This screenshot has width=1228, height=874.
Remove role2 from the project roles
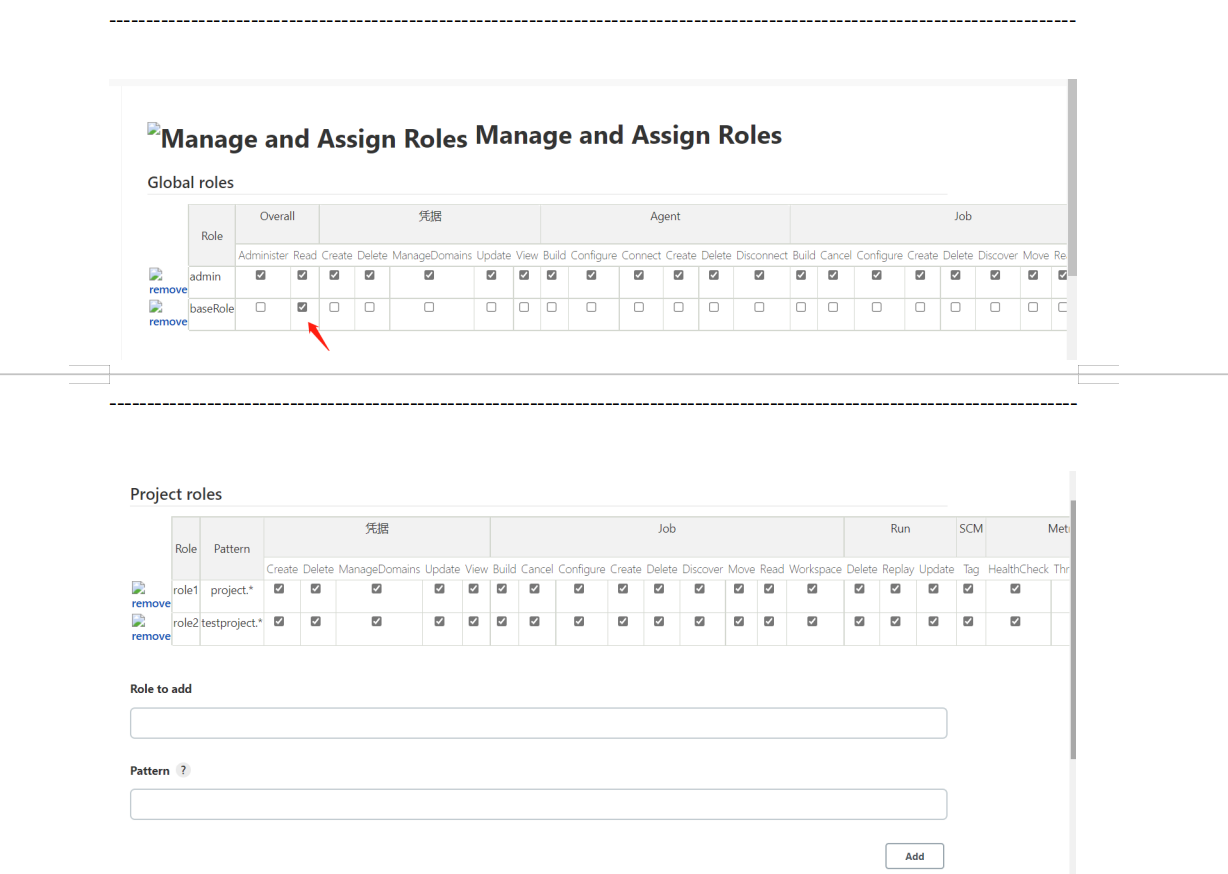(151, 636)
